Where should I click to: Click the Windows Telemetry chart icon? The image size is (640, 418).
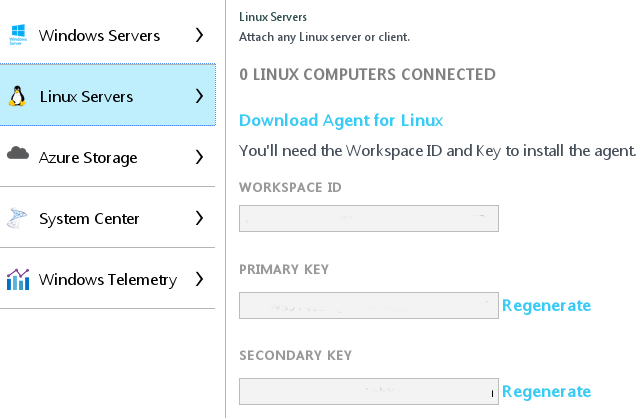tap(18, 280)
